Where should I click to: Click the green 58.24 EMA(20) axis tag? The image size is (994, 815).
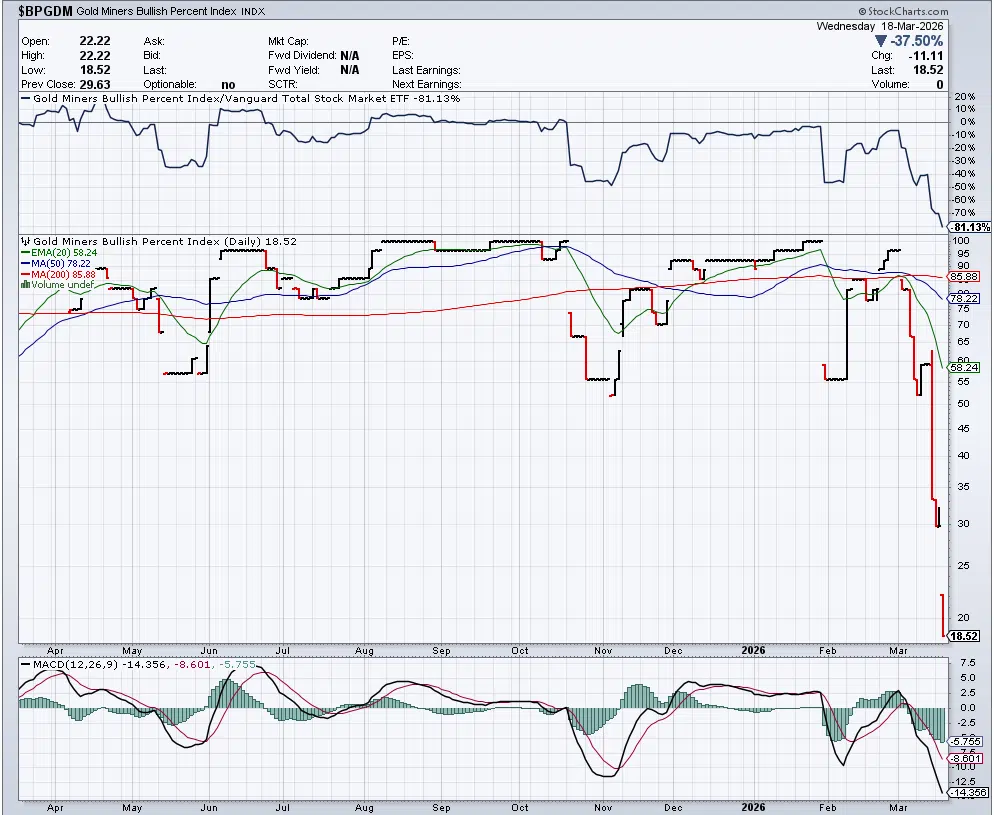click(x=963, y=367)
